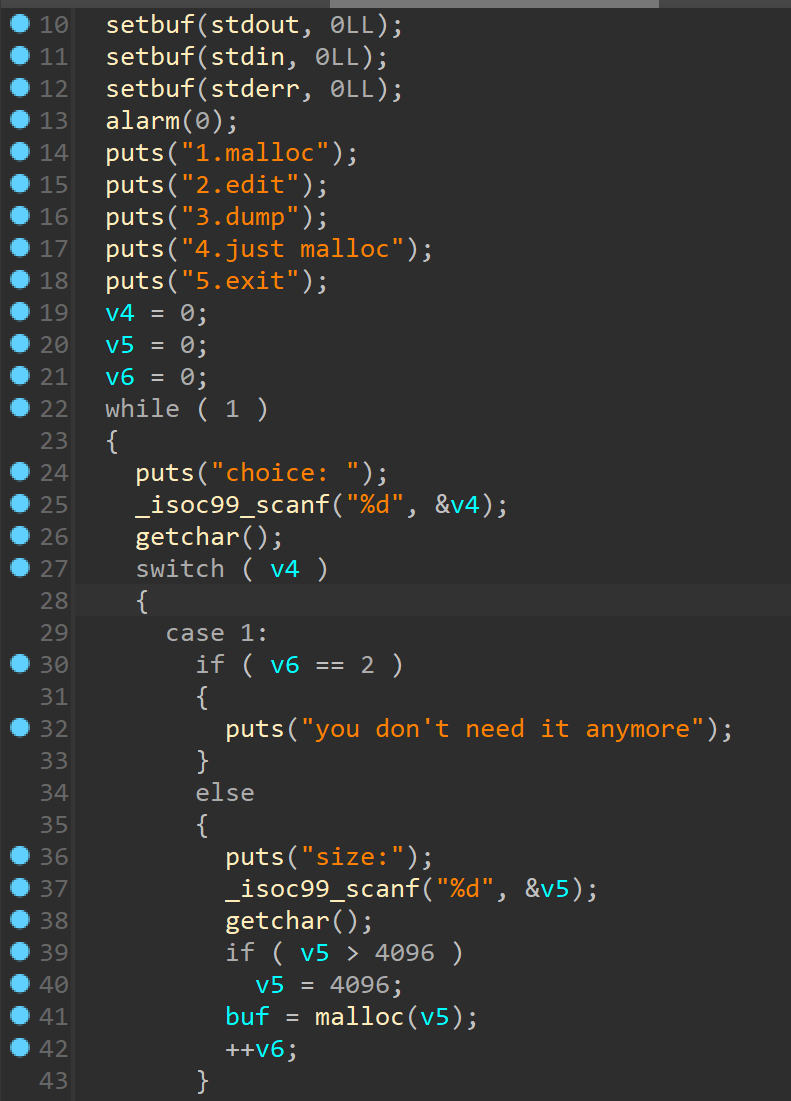The height and width of the screenshot is (1101, 791).
Task: Click line number 43 in gutter
Action: pos(54,1080)
